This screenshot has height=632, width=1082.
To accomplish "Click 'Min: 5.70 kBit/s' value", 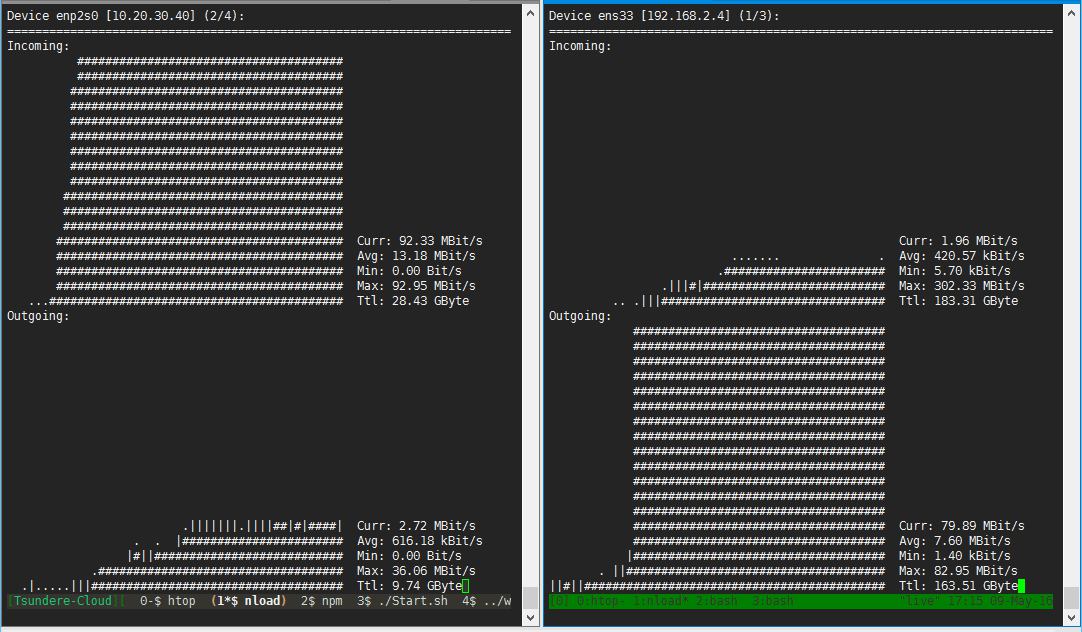I will pos(954,271).
